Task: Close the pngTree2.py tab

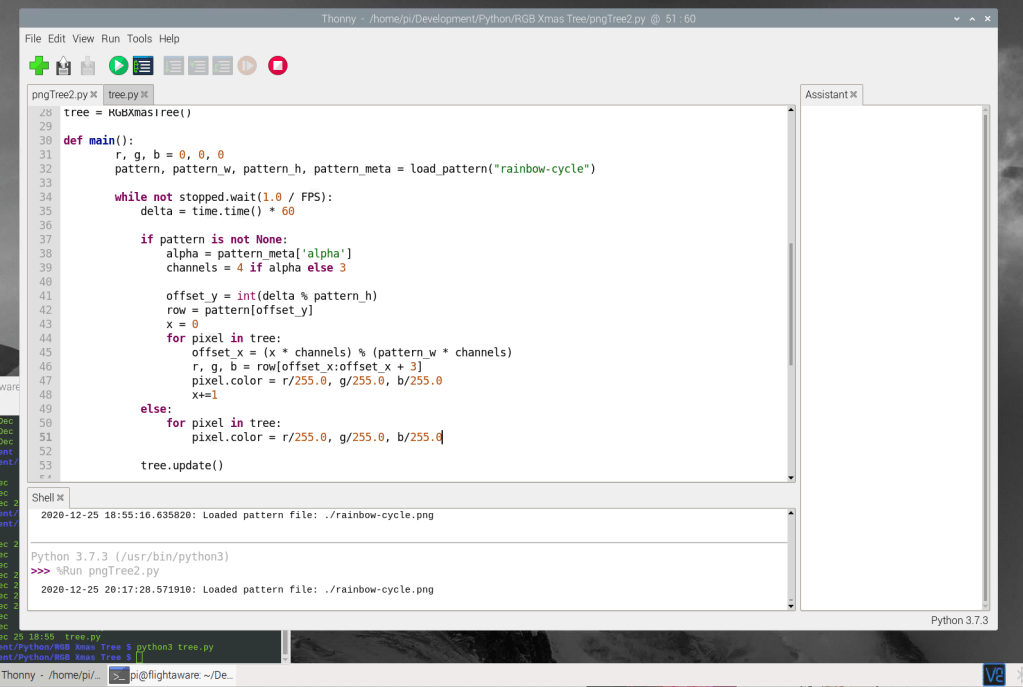Action: [94, 95]
